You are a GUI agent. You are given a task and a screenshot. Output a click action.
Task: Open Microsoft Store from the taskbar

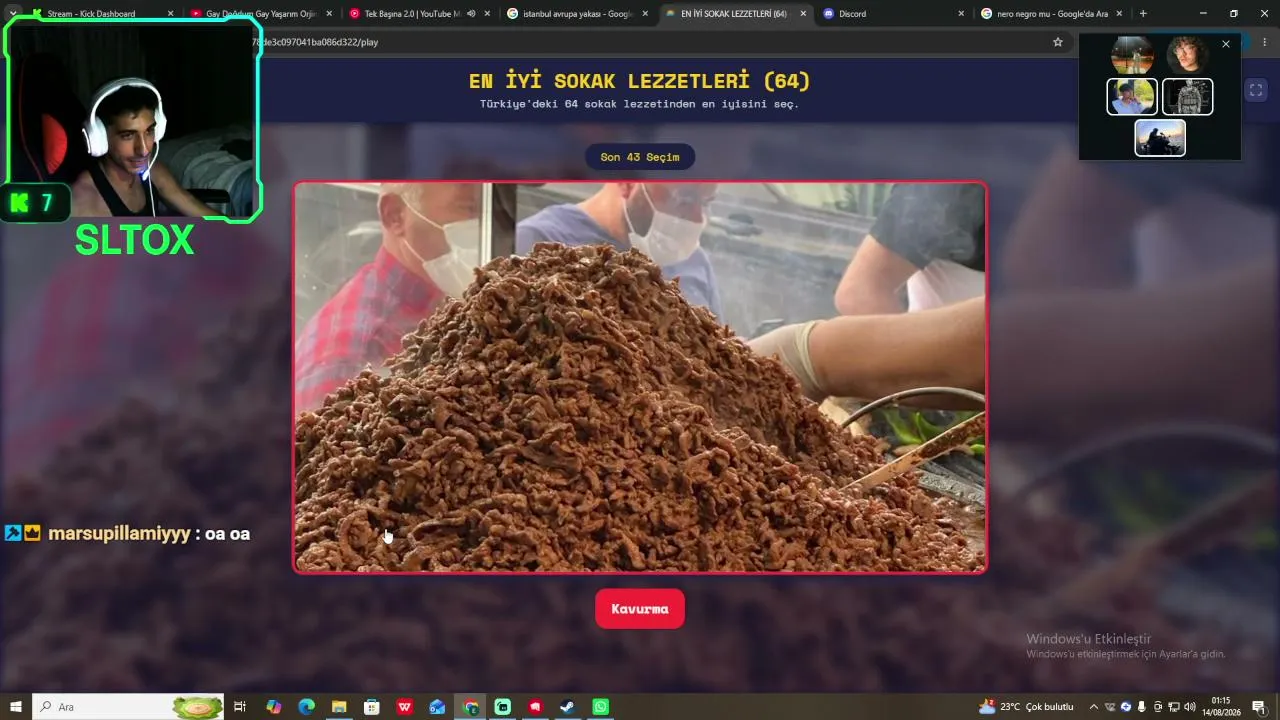click(372, 707)
